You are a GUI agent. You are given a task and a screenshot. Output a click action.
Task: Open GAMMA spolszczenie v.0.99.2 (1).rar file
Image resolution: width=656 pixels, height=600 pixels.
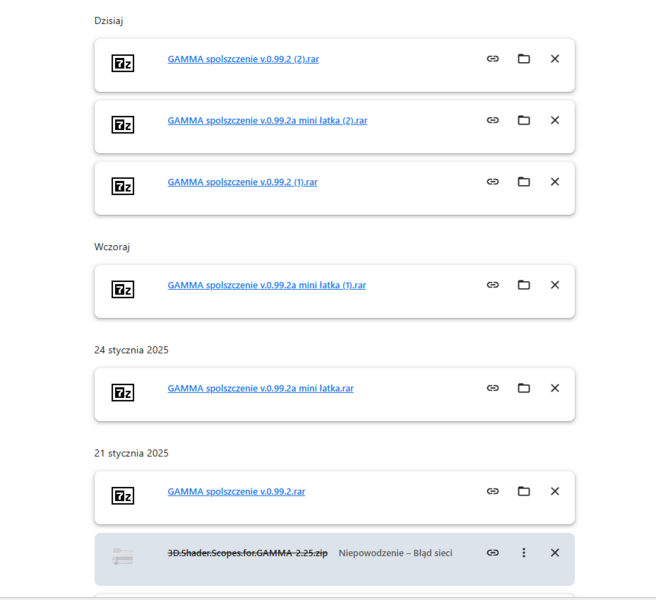[242, 182]
